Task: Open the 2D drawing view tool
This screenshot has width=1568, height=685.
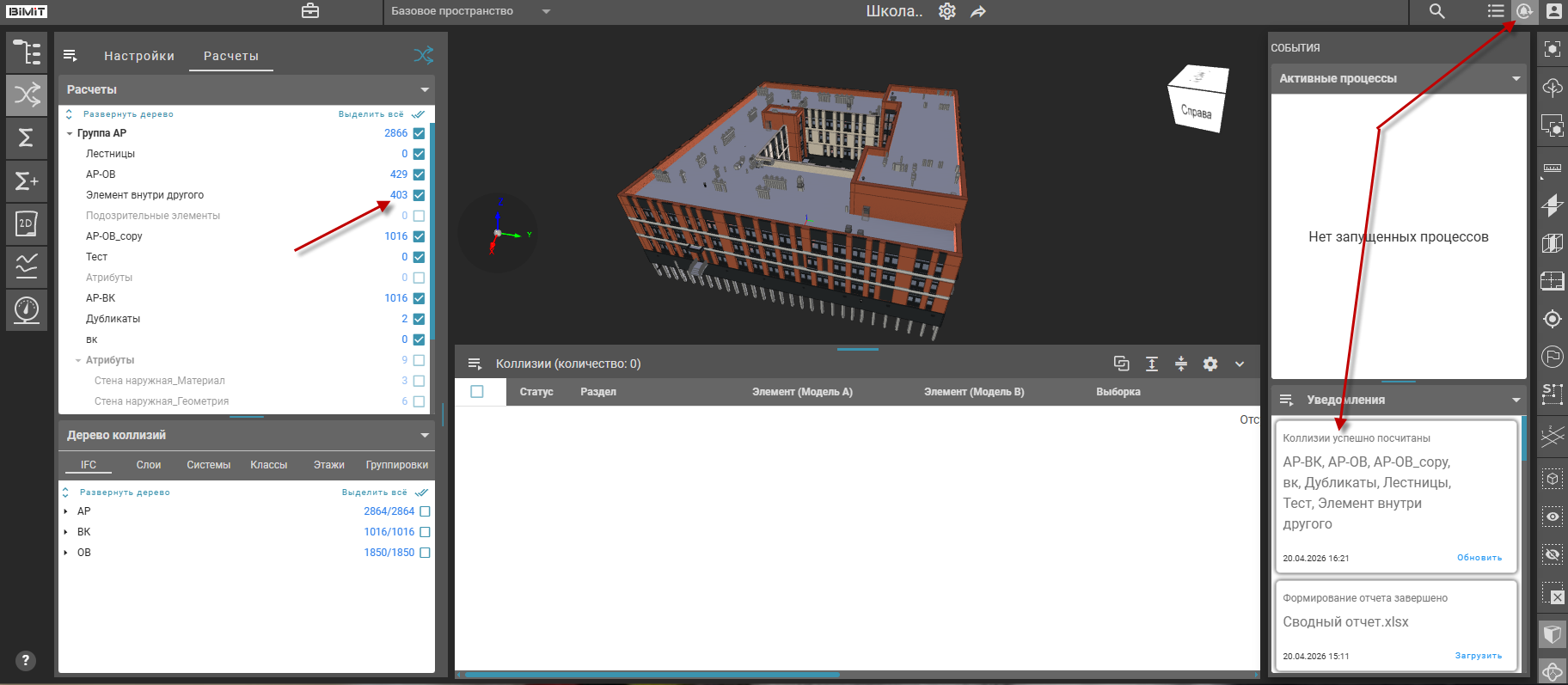Action: [27, 223]
